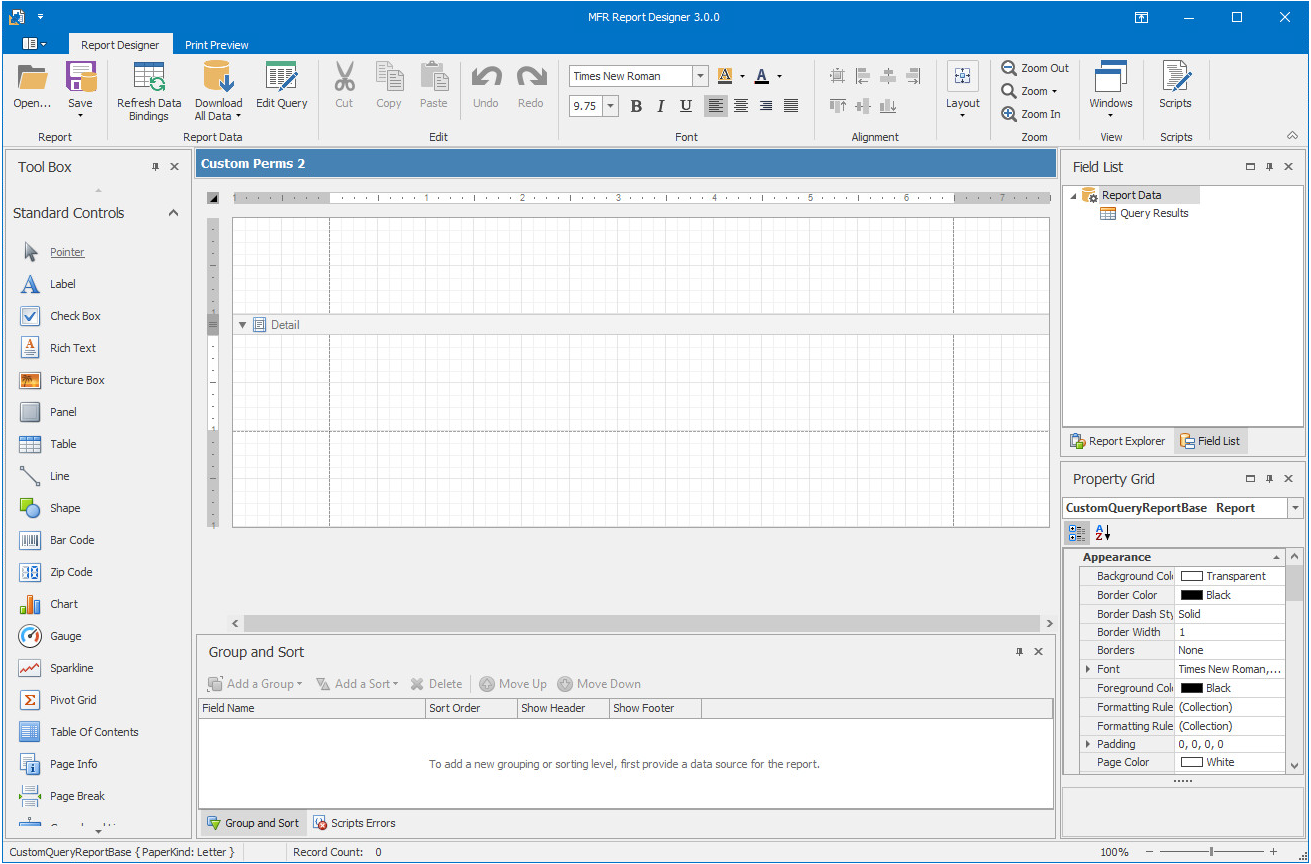1311x864 pixels.
Task: Select Query Results in Field List
Action: point(1153,213)
